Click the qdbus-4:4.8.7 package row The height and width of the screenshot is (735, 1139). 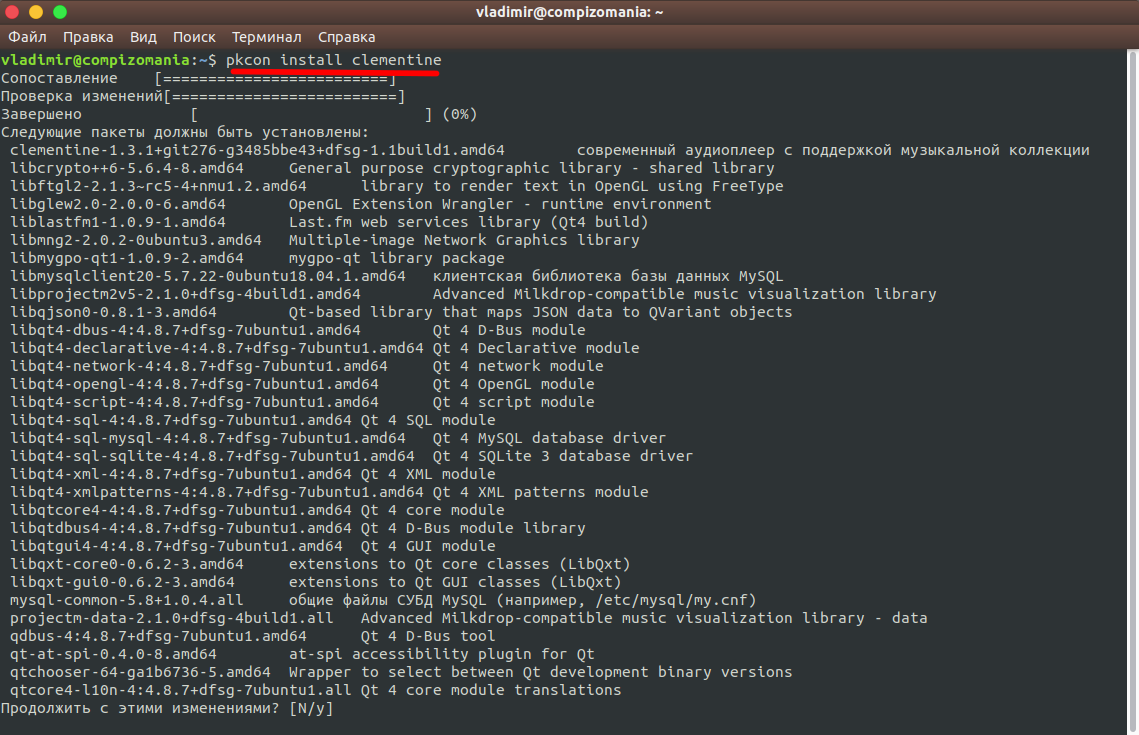click(253, 635)
